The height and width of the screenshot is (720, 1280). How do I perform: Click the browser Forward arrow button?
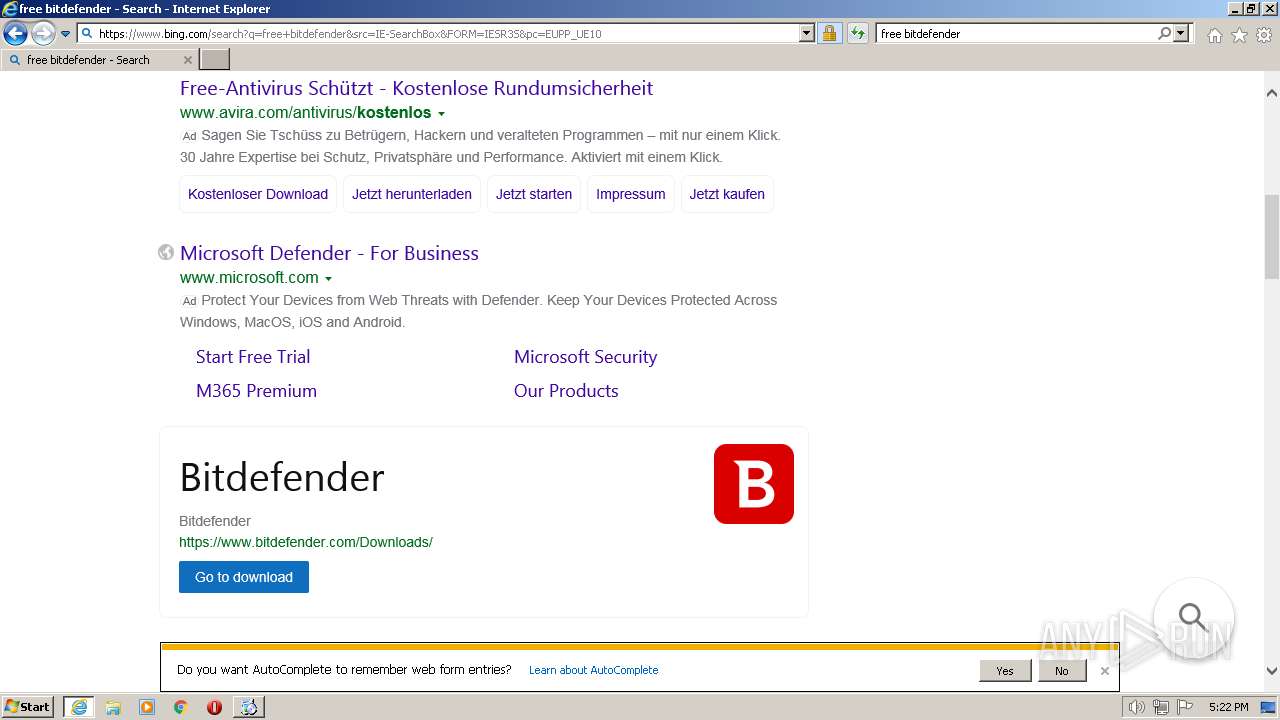[x=43, y=34]
